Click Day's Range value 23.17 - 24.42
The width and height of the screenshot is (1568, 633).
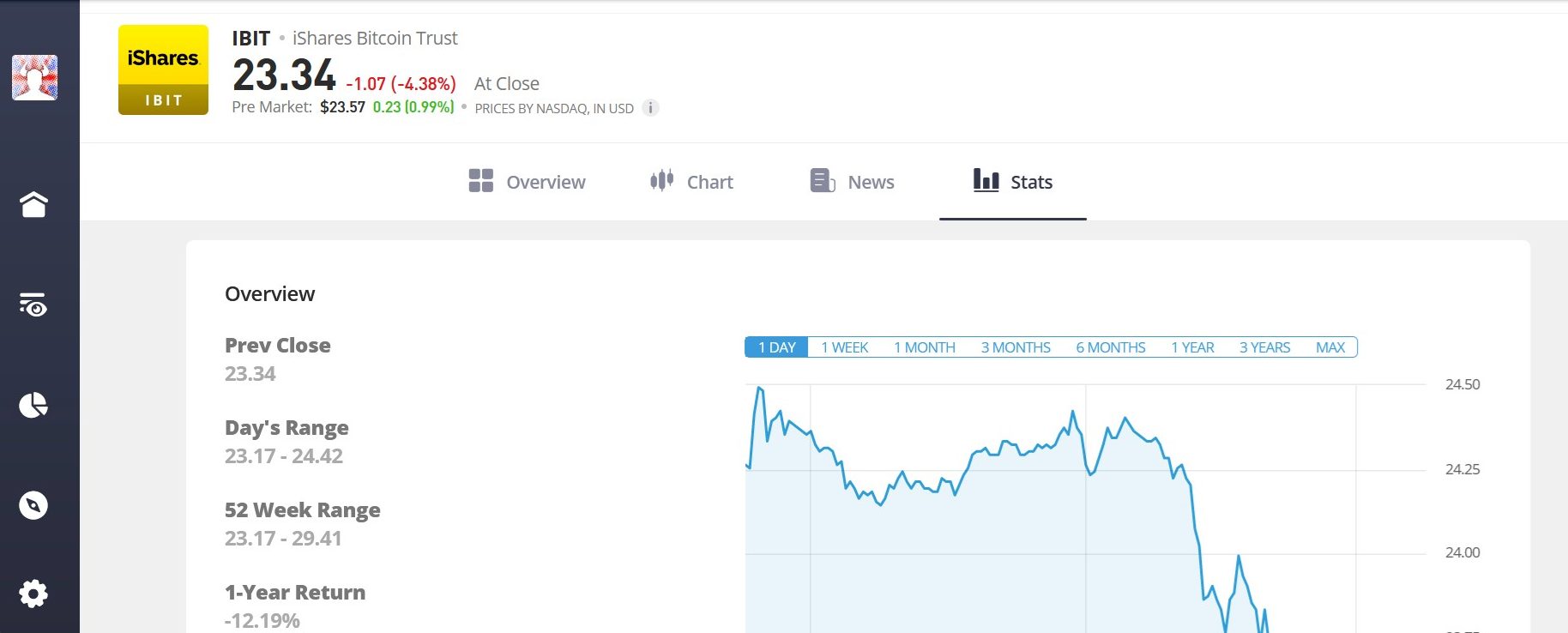pos(284,456)
